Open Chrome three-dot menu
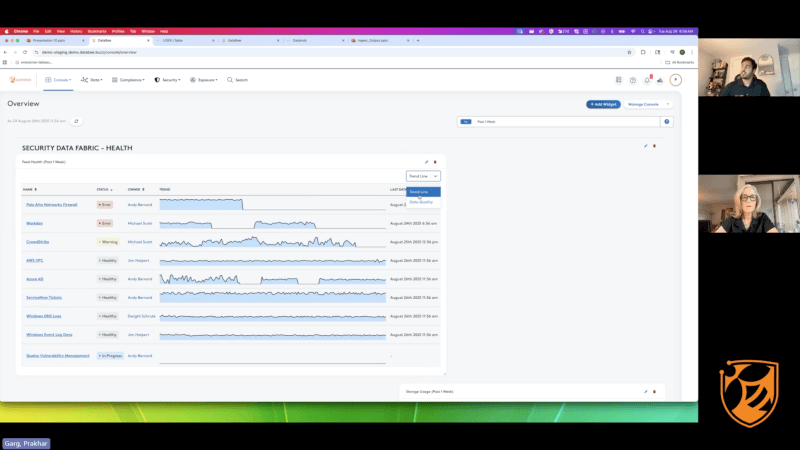The image size is (800, 450). [x=692, y=52]
